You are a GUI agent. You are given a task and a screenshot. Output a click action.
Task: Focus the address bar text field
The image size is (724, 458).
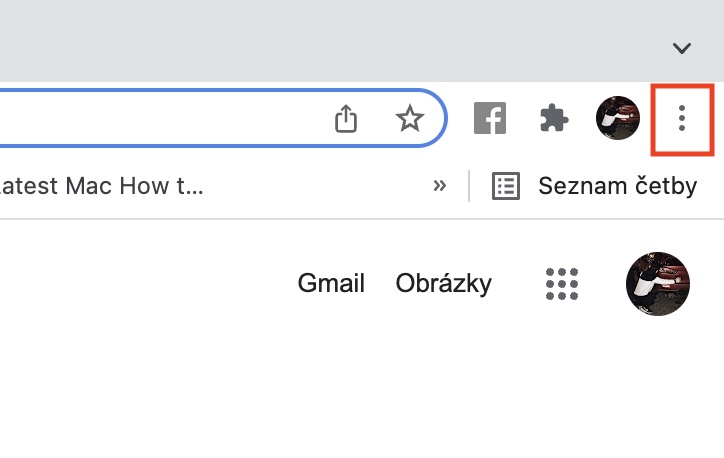click(150, 119)
